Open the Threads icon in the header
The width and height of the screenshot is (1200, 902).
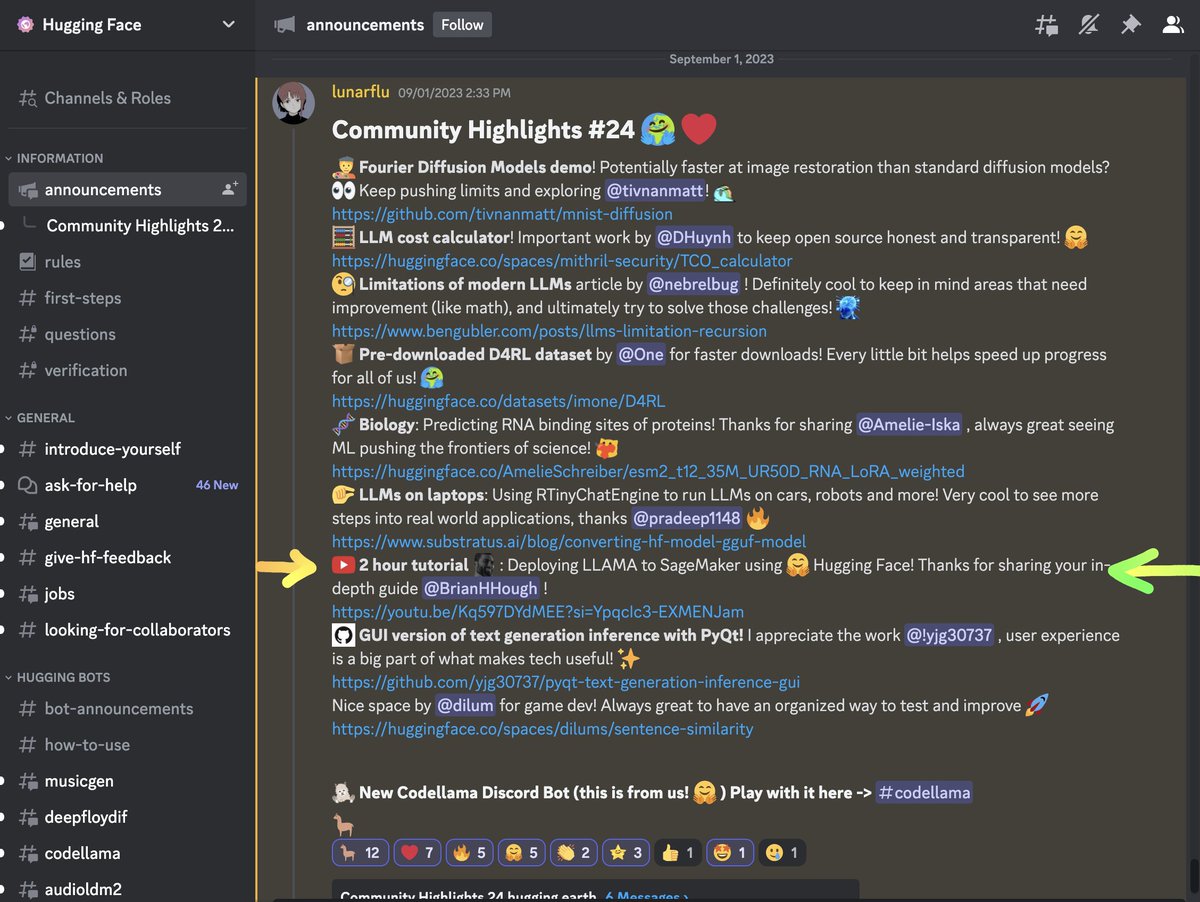click(x=1046, y=25)
